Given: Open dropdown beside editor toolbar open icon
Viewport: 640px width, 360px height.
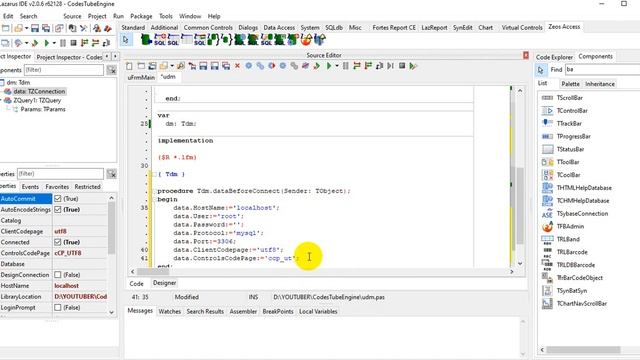Looking at the screenshot, I should click(x=172, y=66).
